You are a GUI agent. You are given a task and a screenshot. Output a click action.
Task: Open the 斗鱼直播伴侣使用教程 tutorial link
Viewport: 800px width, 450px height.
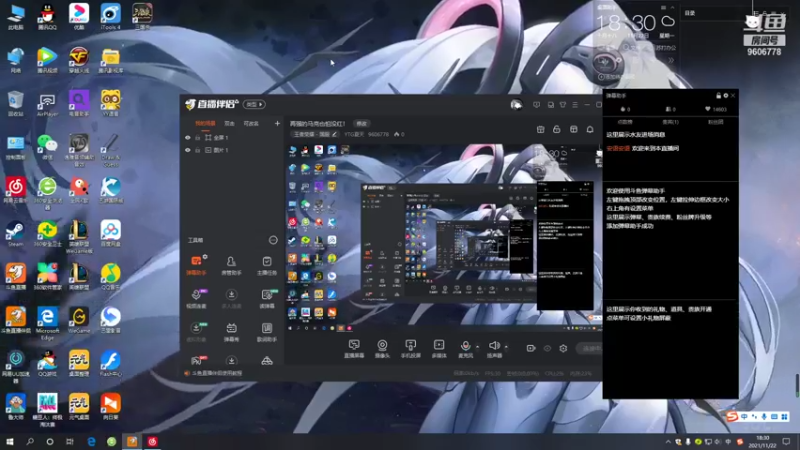click(217, 373)
